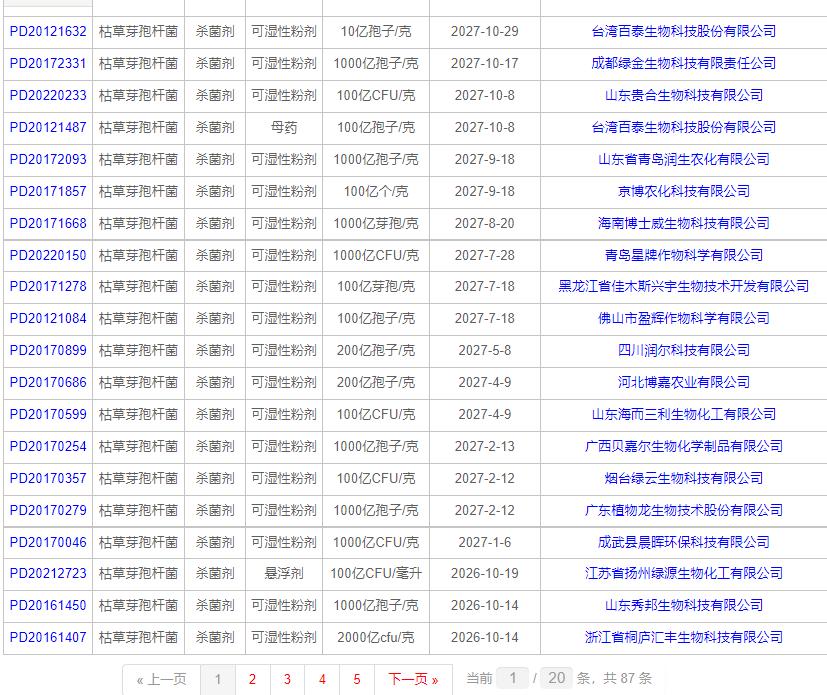Screen dimensions: 827x695
Task: Open registration PD20172331 details
Action: [47, 64]
